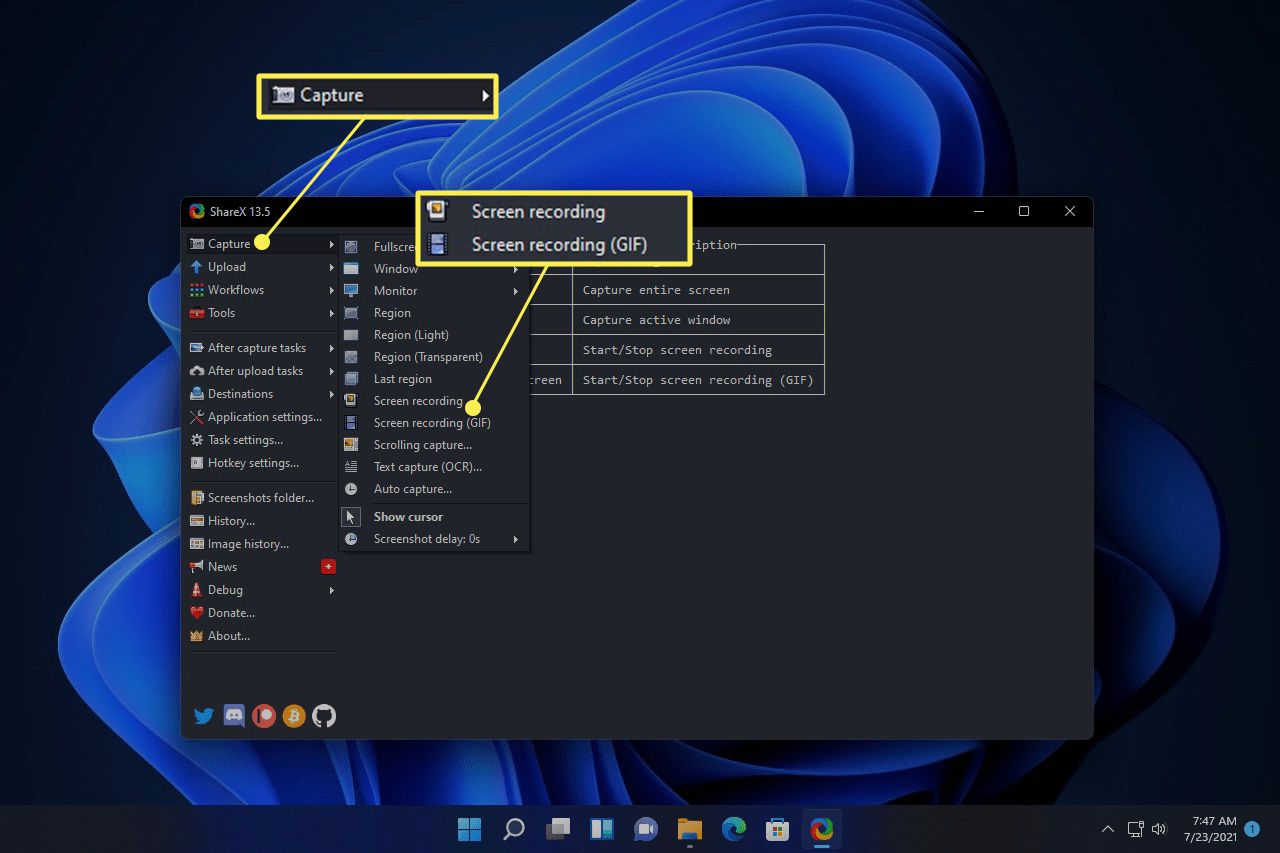Open Microsoft Edge in the taskbar
Screen dimensions: 1280x853
point(734,829)
